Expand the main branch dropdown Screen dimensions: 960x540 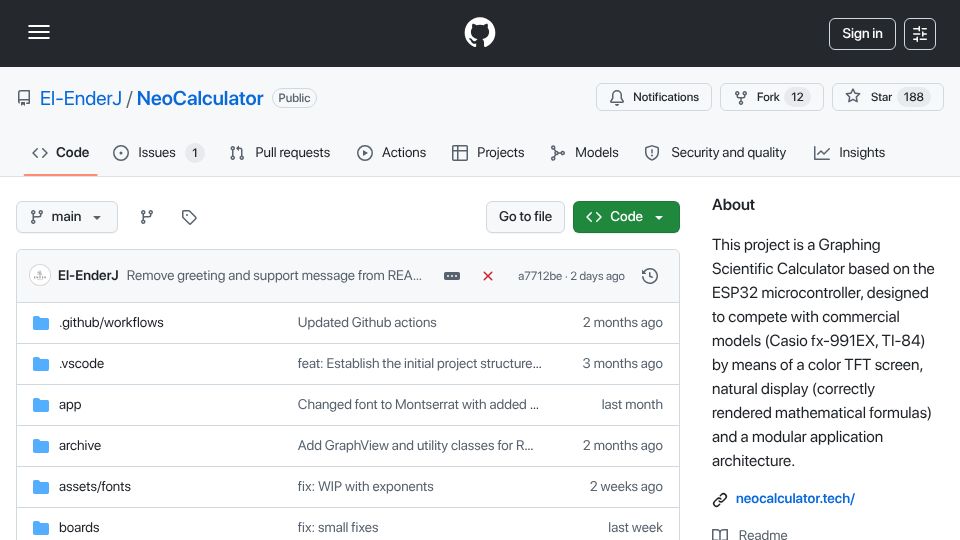[67, 217]
